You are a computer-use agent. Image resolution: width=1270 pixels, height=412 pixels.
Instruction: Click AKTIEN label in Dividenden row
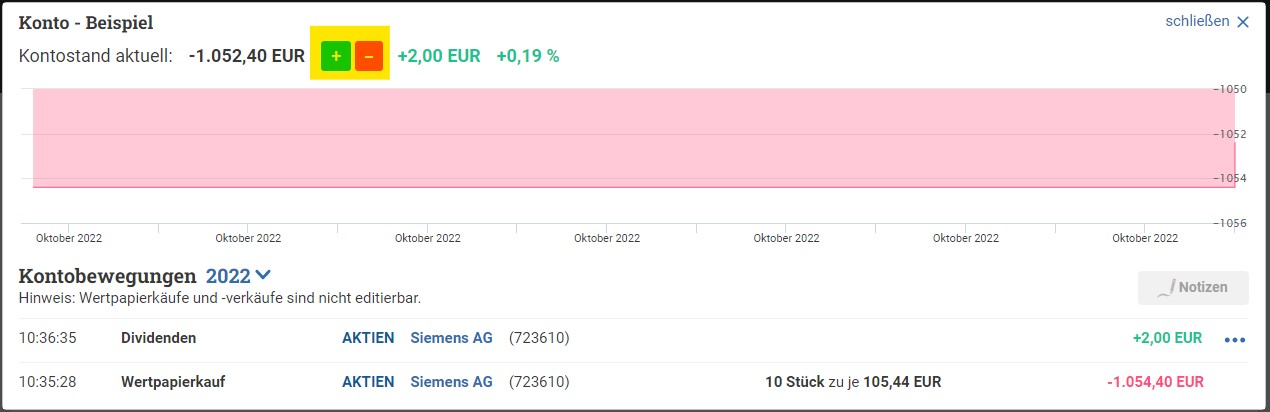[368, 338]
